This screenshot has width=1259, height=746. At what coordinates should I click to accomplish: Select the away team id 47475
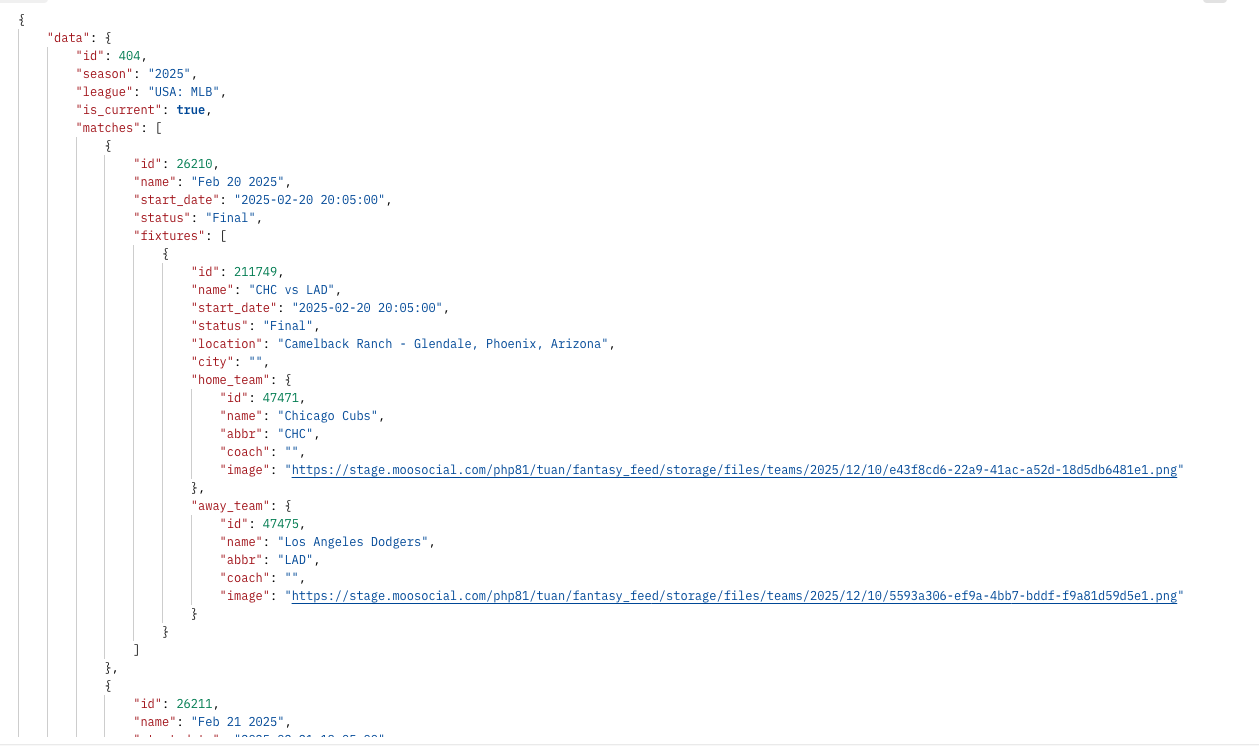(281, 524)
